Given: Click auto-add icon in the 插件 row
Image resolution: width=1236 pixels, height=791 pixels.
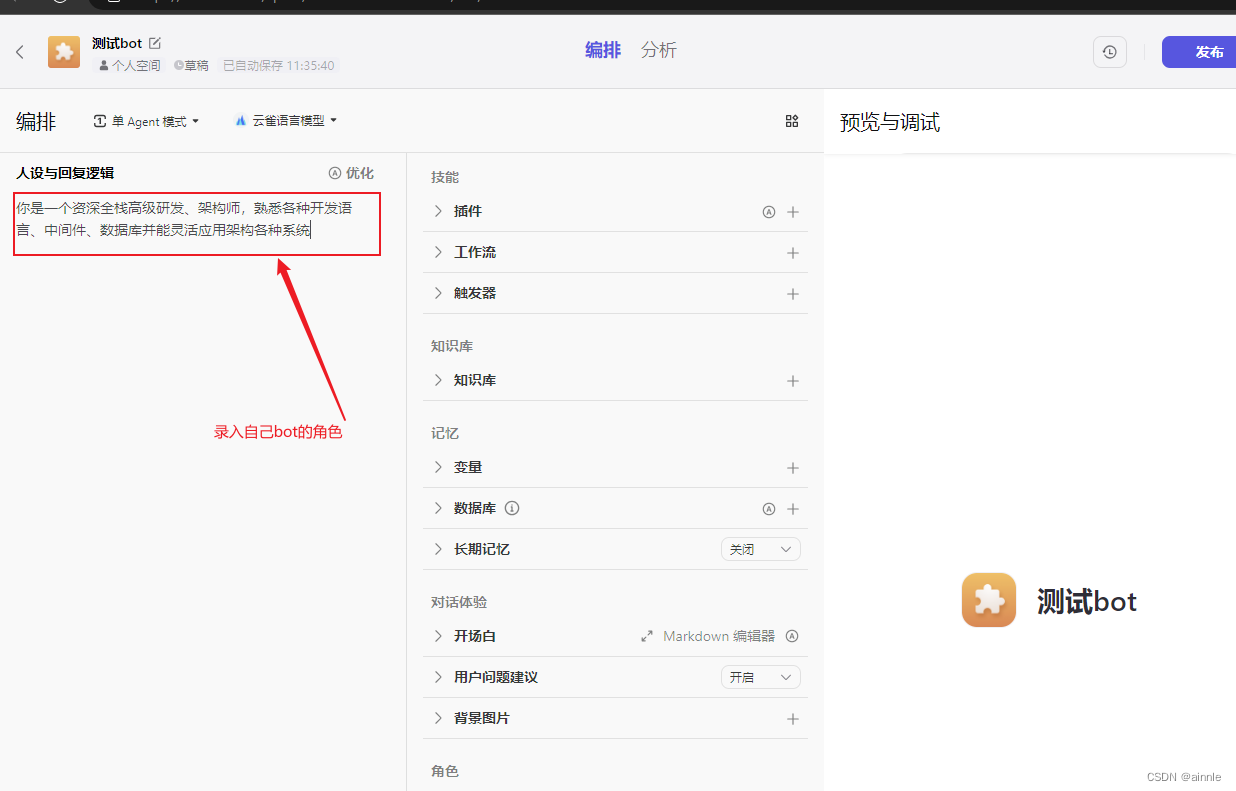Looking at the screenshot, I should click(769, 212).
